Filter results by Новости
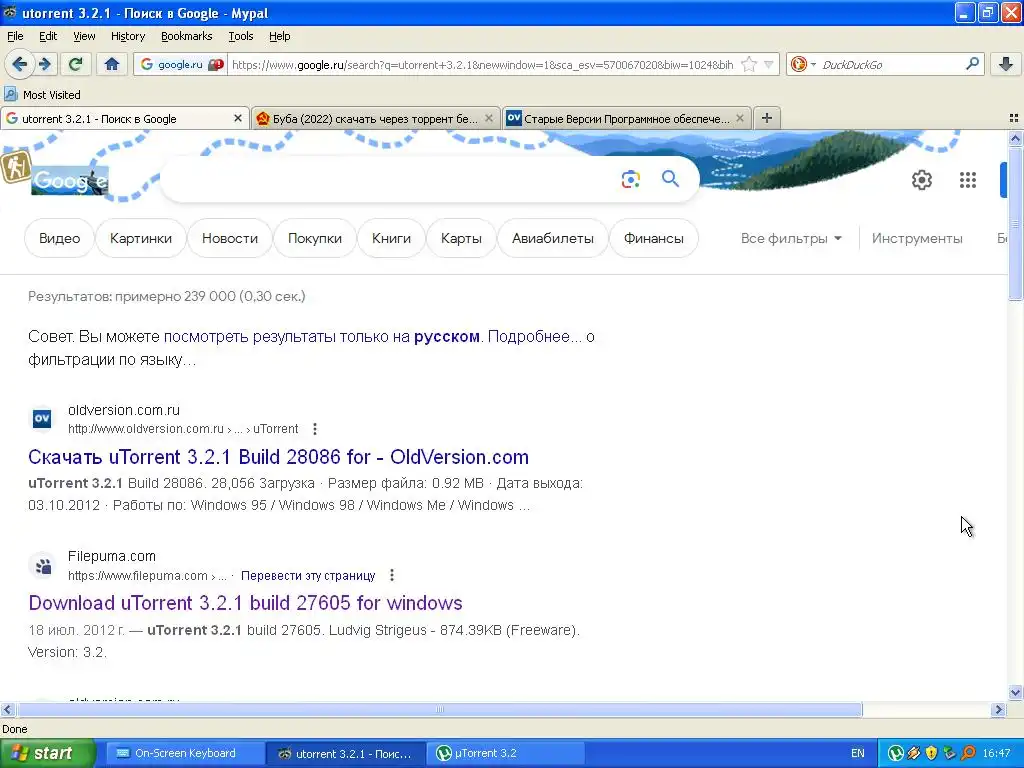The width and height of the screenshot is (1024, 768). pyautogui.click(x=230, y=238)
